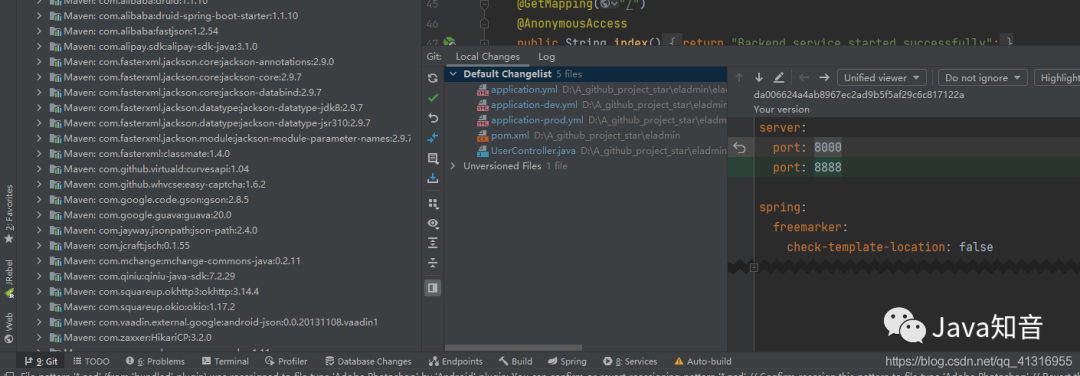Select application-prod.yml in the changelist
The width and height of the screenshot is (1080, 376).
point(537,120)
